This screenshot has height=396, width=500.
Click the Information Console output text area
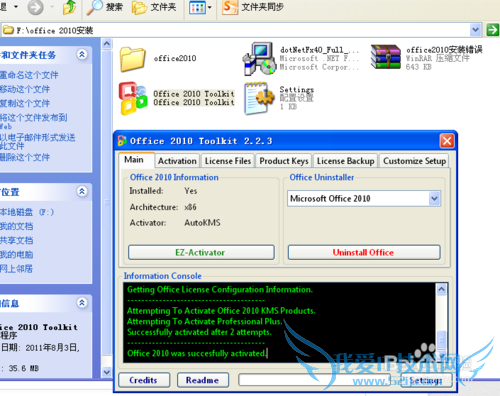(279, 323)
